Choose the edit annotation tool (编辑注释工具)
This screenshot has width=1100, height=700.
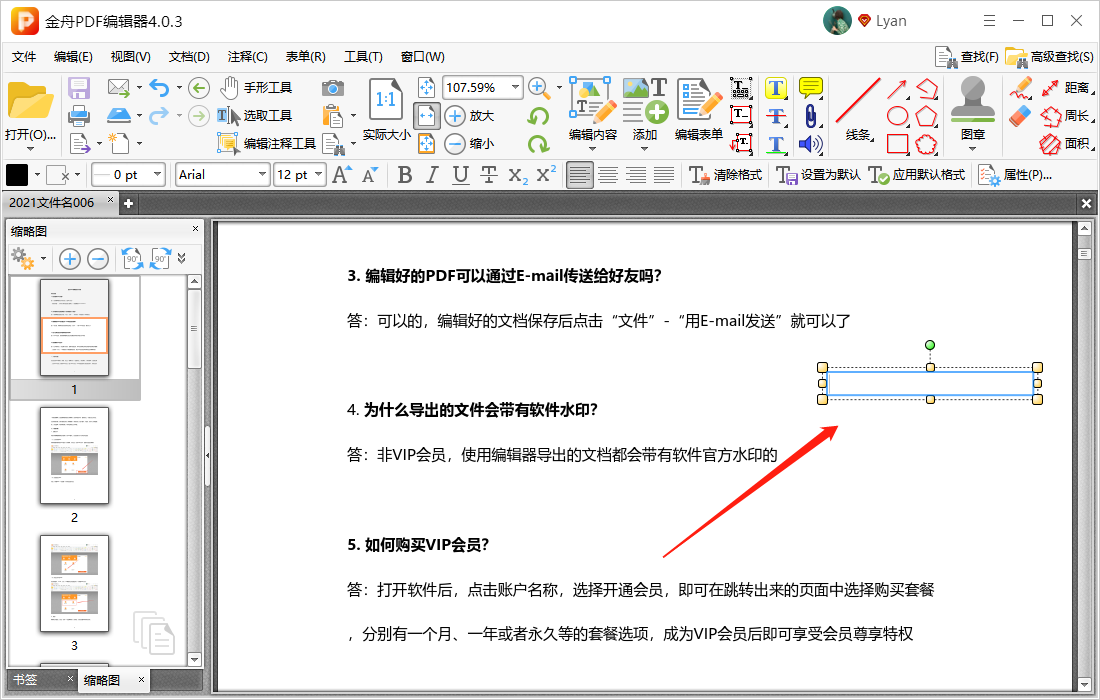click(x=267, y=144)
